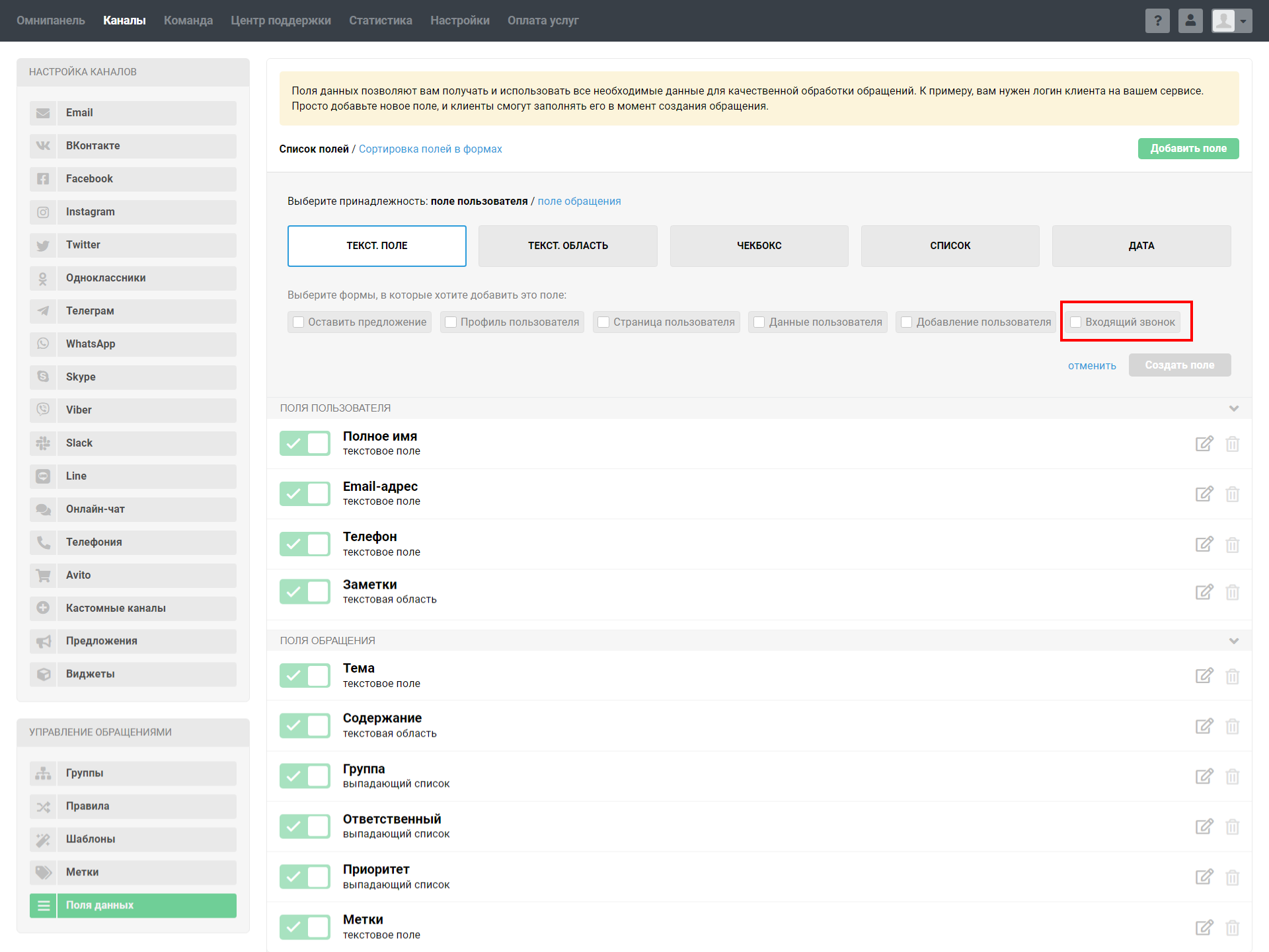The width and height of the screenshot is (1269, 952).
Task: Open the user profile icon in header
Action: pyautogui.click(x=1190, y=20)
